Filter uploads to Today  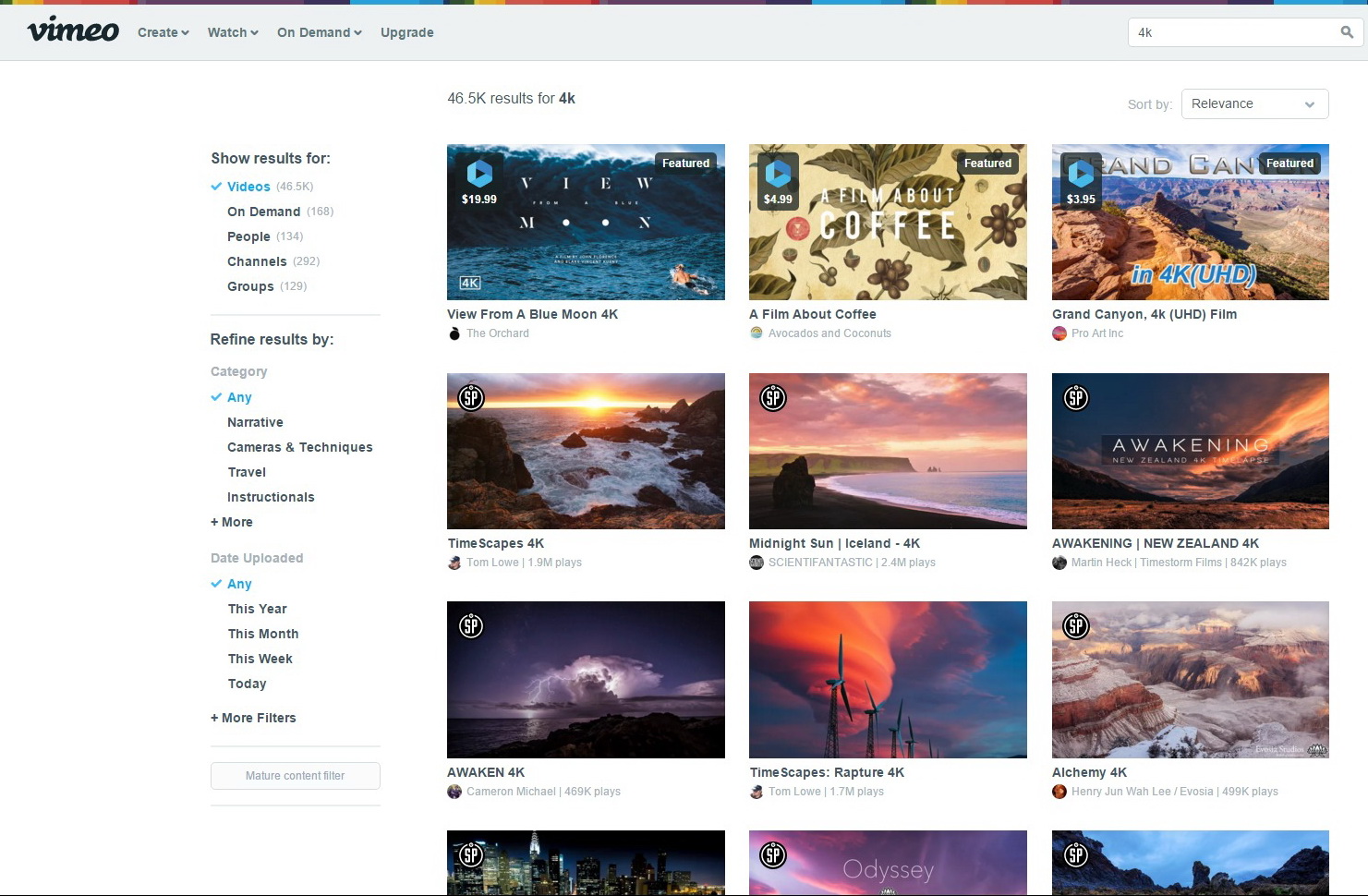click(248, 684)
